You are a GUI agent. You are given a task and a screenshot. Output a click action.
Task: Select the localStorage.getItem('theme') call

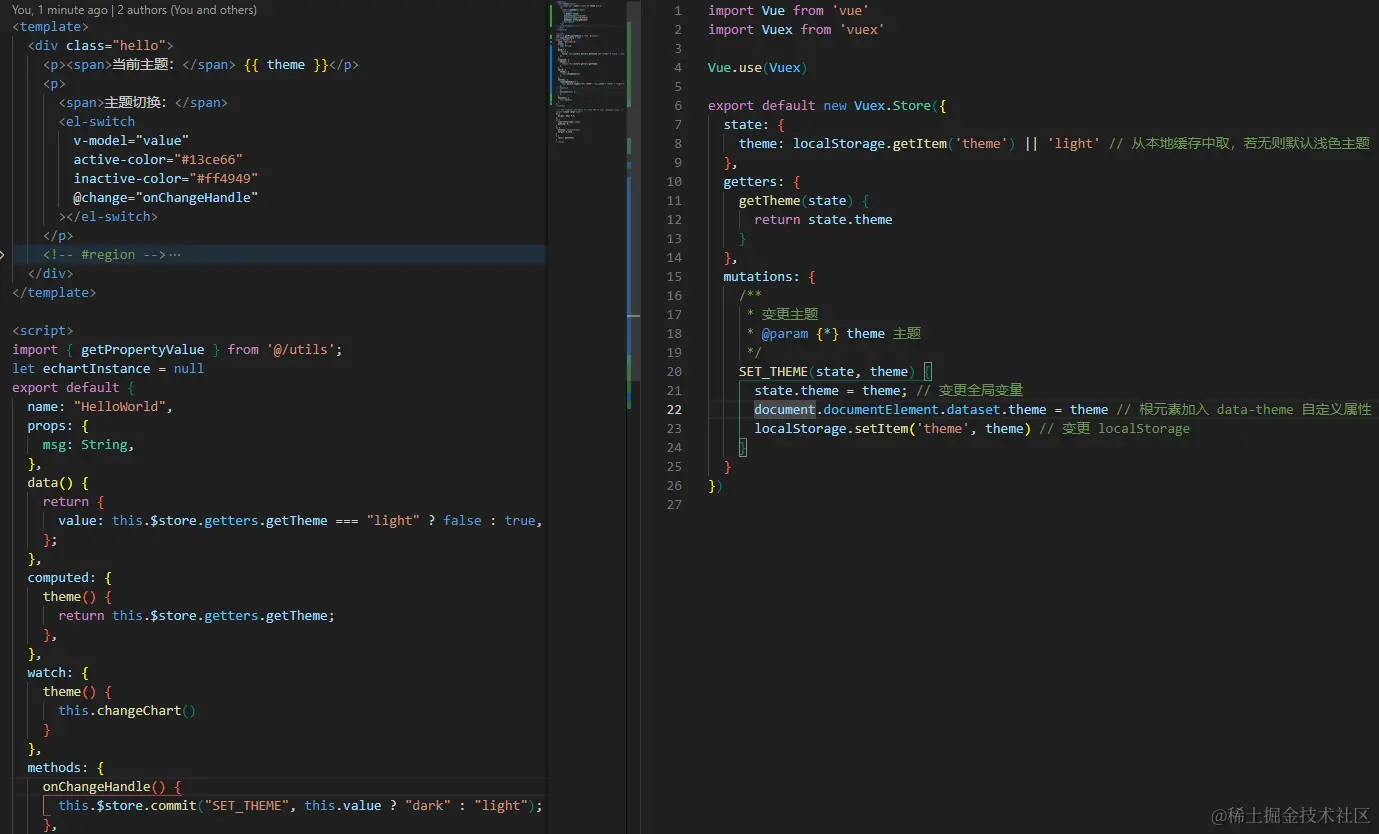point(904,144)
